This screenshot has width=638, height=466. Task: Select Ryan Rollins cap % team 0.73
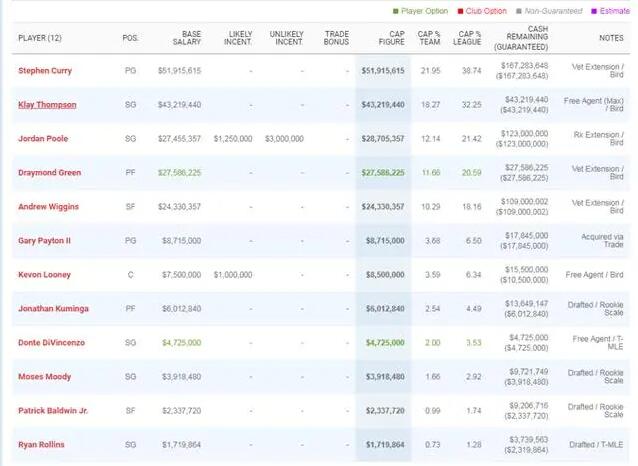point(433,444)
